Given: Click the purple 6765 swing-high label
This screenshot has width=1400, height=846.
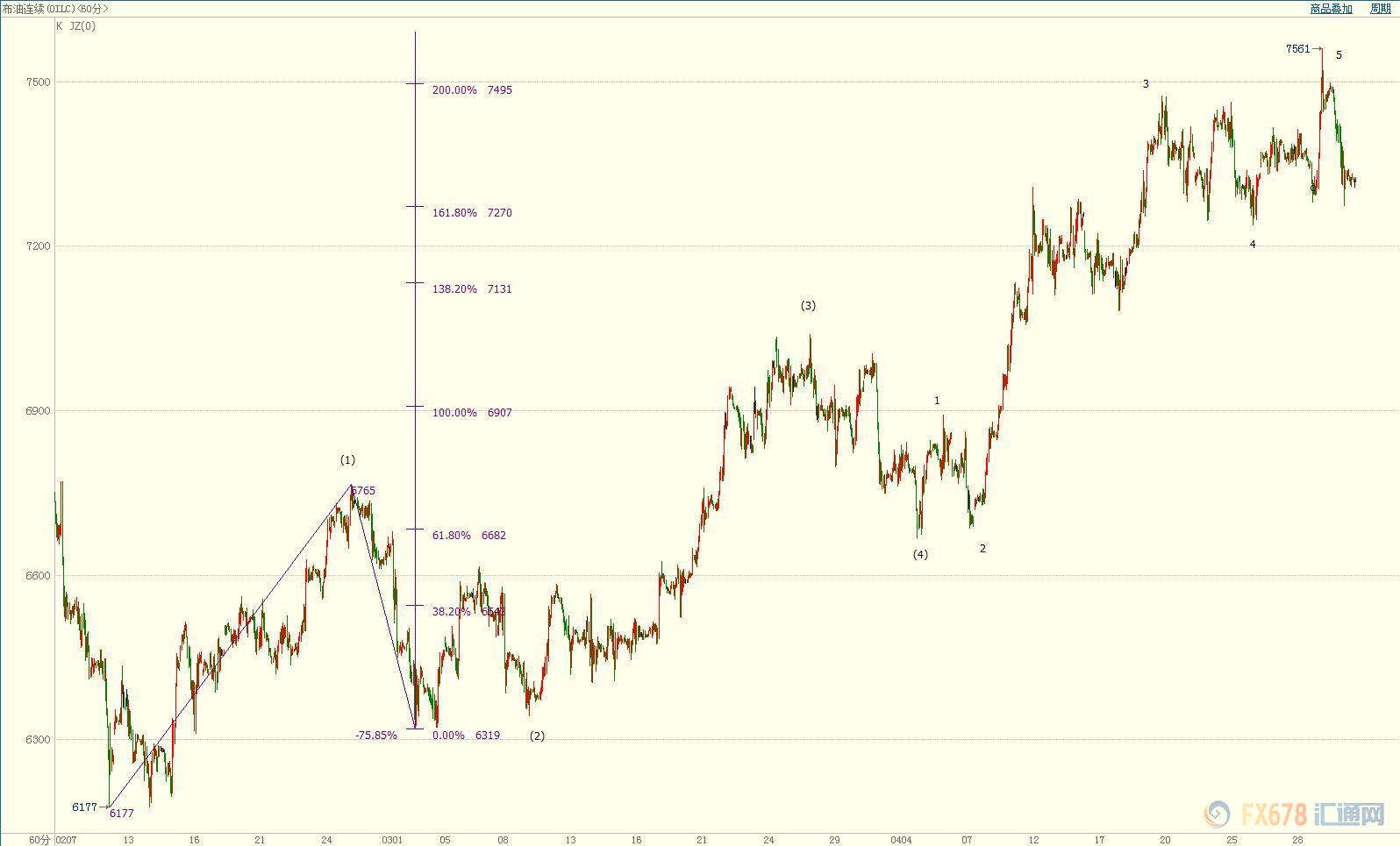Looking at the screenshot, I should point(364,491).
